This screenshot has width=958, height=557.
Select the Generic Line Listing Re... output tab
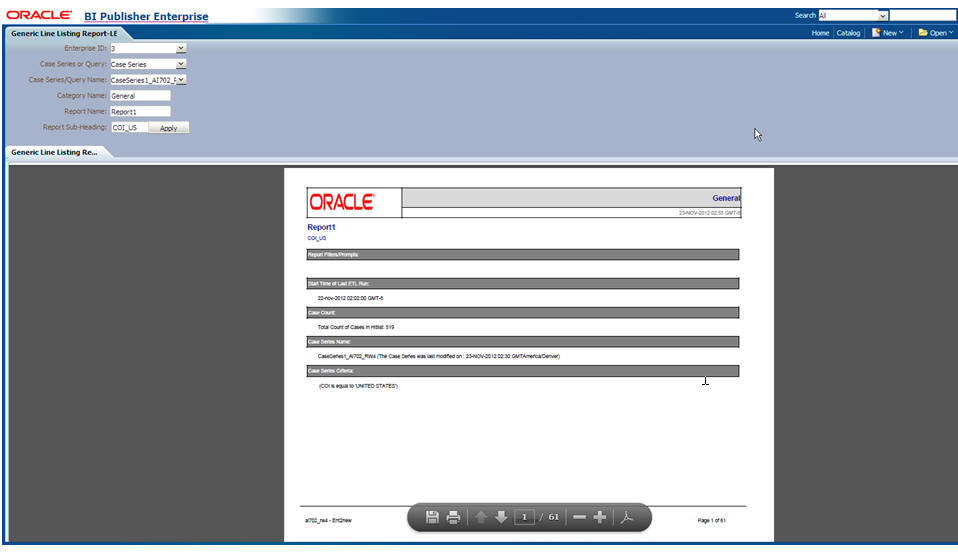54,152
